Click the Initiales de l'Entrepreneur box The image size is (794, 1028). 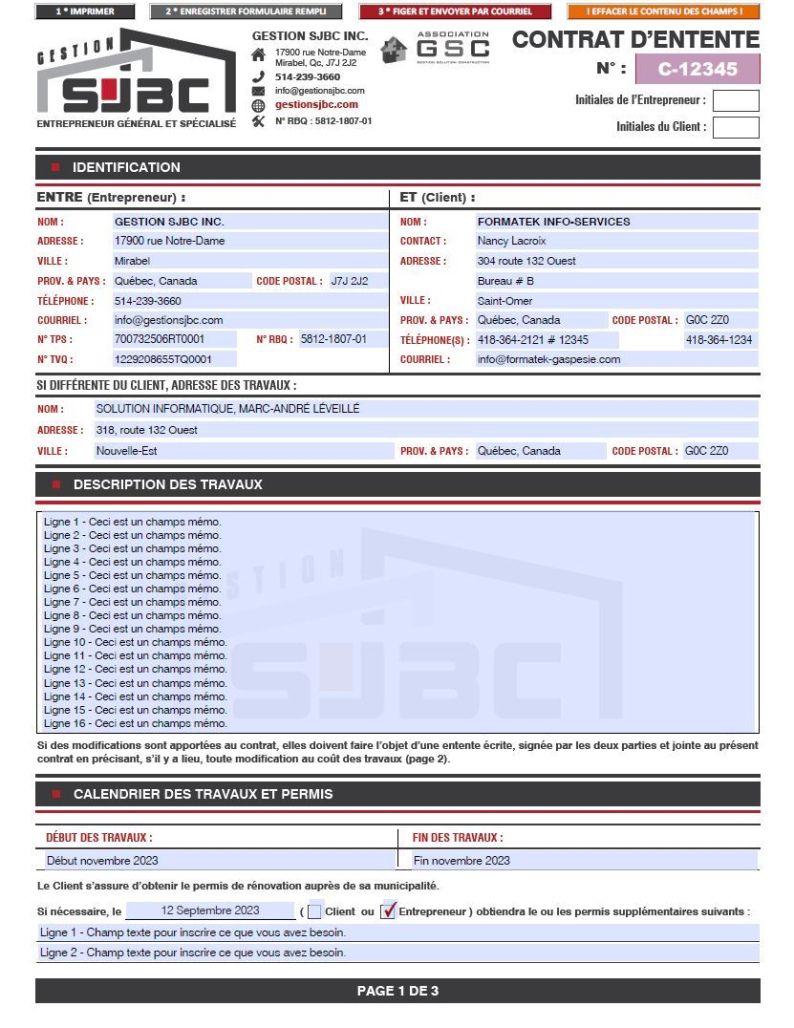coord(735,100)
